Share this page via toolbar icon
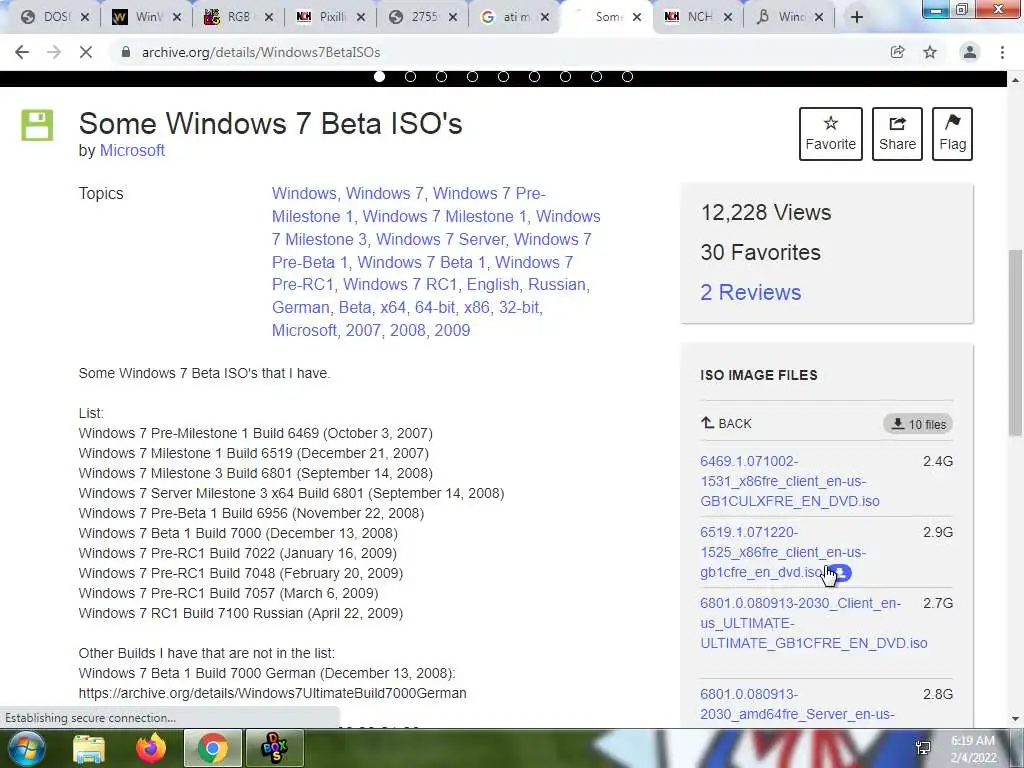 coord(897,52)
